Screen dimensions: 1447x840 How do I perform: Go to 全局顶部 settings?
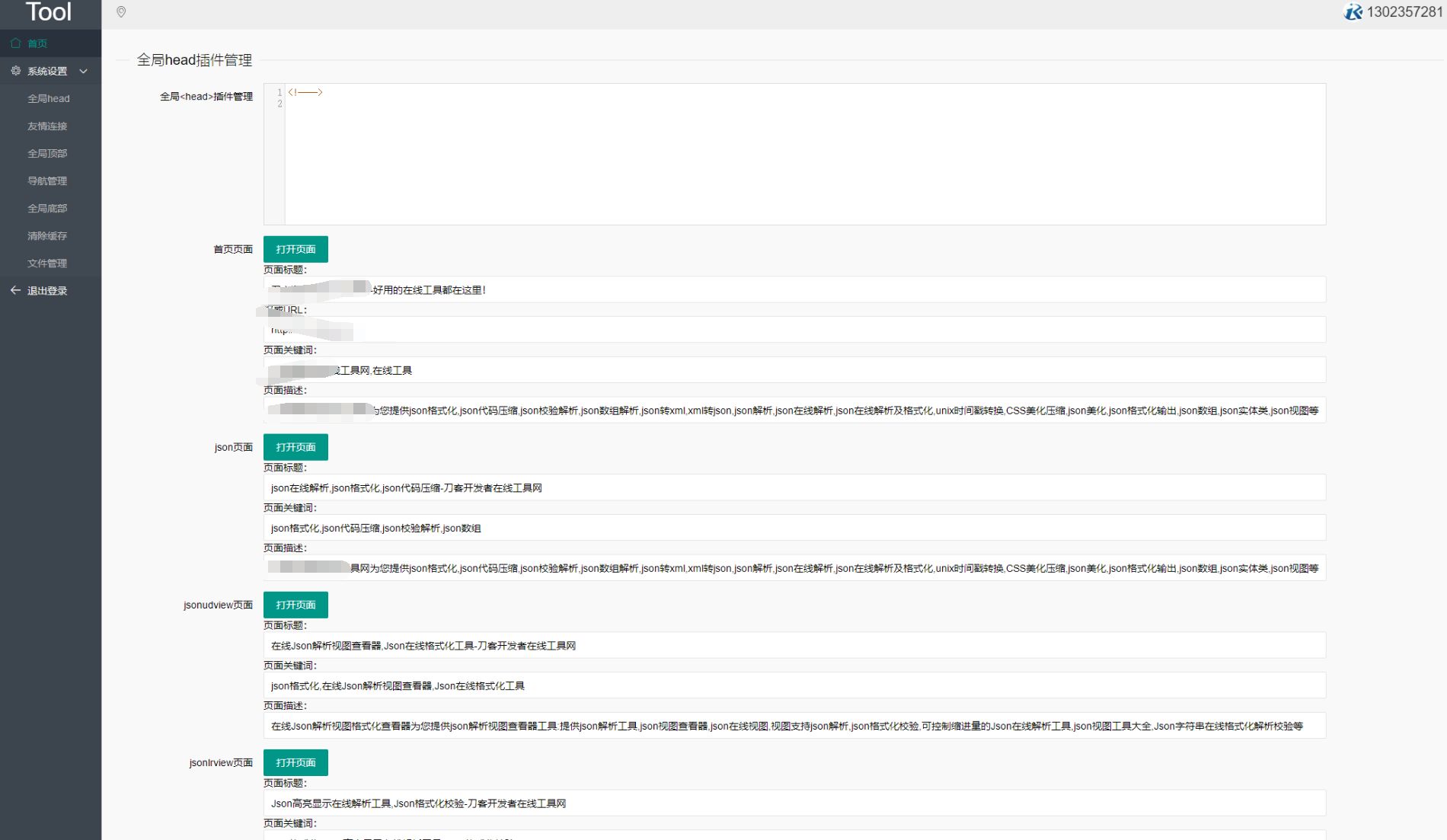coord(47,153)
